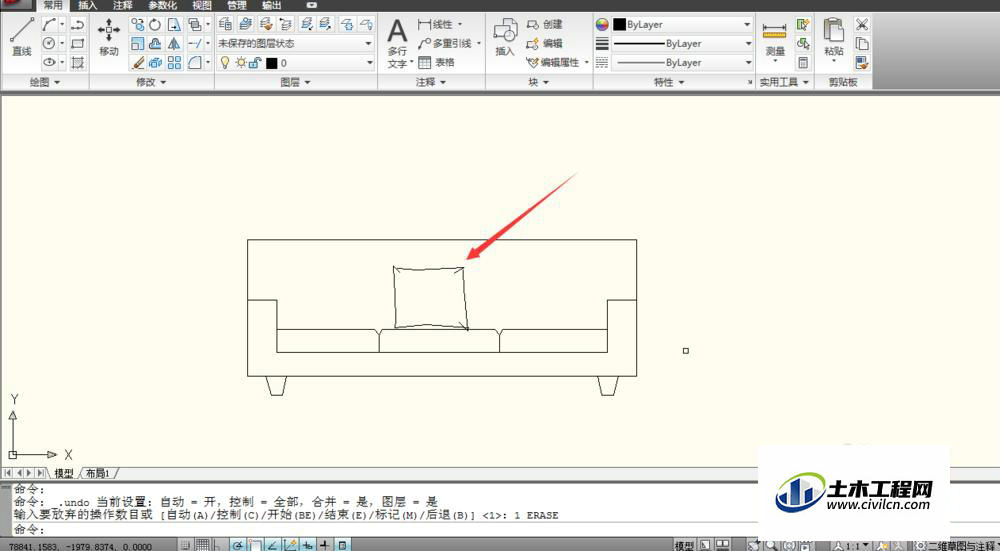Toggle Polar tracking in status bar

pyautogui.click(x=237, y=545)
